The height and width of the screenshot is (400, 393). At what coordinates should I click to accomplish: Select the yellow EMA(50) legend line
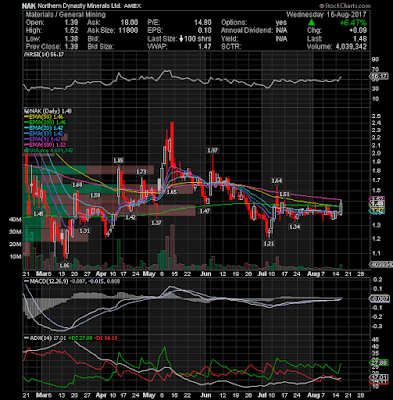(x=26, y=117)
